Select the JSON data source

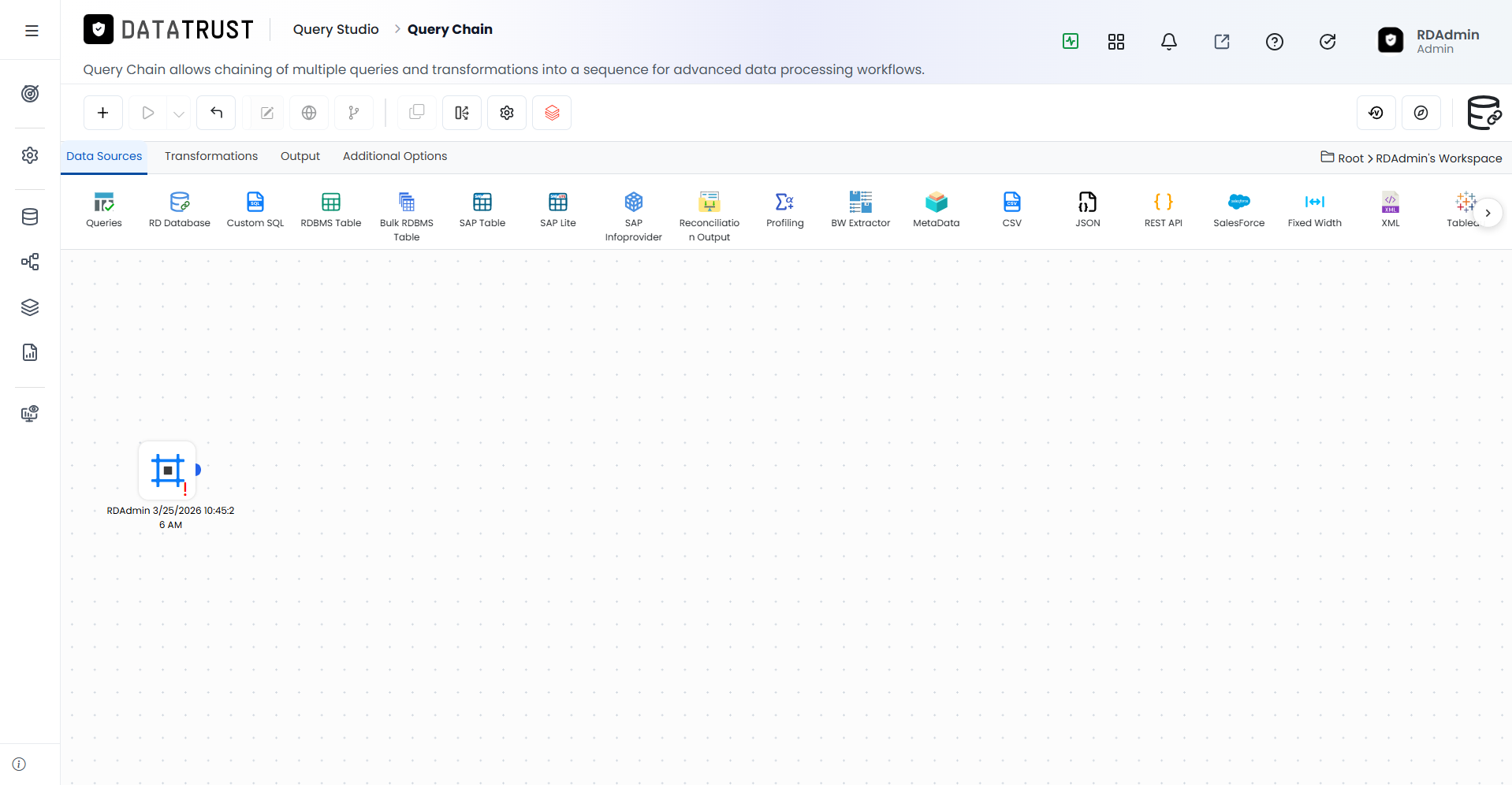[1088, 210]
